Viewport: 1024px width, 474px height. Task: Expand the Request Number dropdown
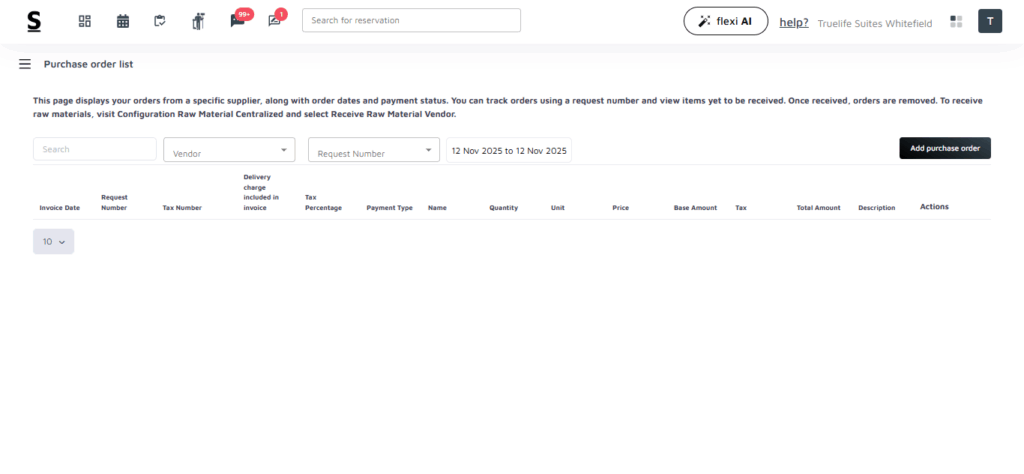click(x=374, y=150)
